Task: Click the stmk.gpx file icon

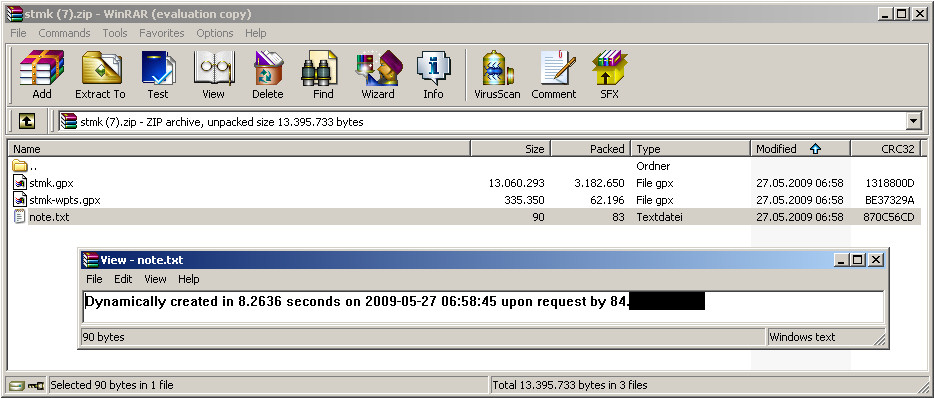Action: click(x=20, y=183)
